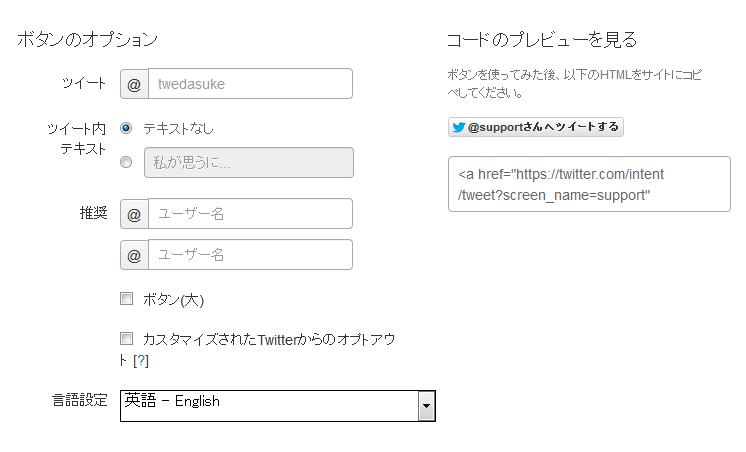Image resolution: width=746 pixels, height=452 pixels.
Task: Click the ボタンのオプション heading
Action: 88,39
